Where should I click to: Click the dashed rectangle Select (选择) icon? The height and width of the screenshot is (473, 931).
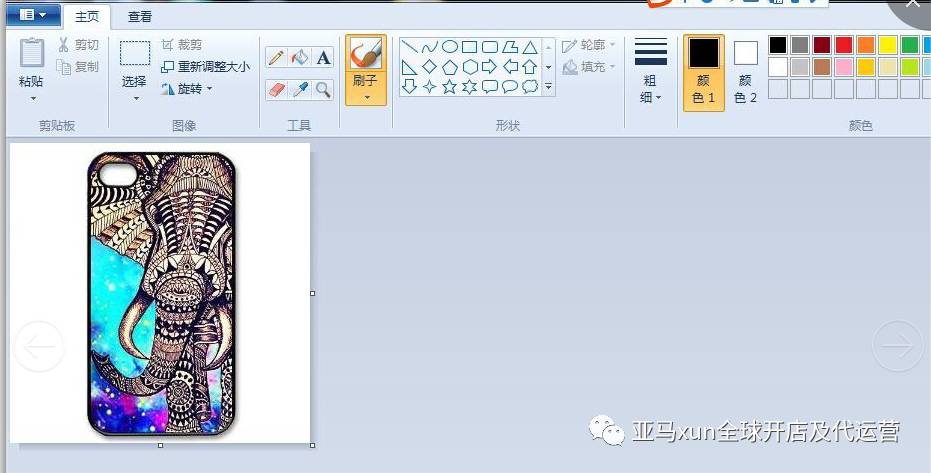pyautogui.click(x=135, y=53)
